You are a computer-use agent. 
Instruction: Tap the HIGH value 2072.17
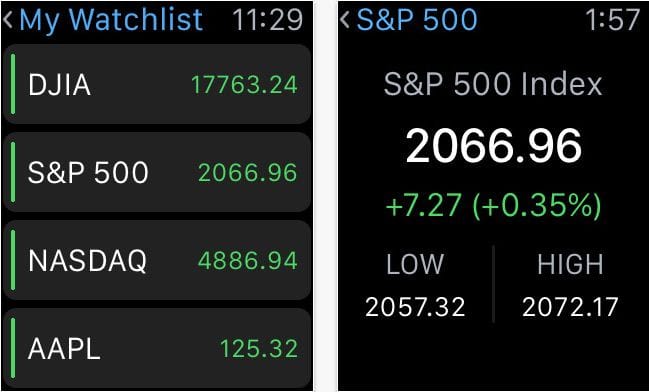click(x=570, y=308)
